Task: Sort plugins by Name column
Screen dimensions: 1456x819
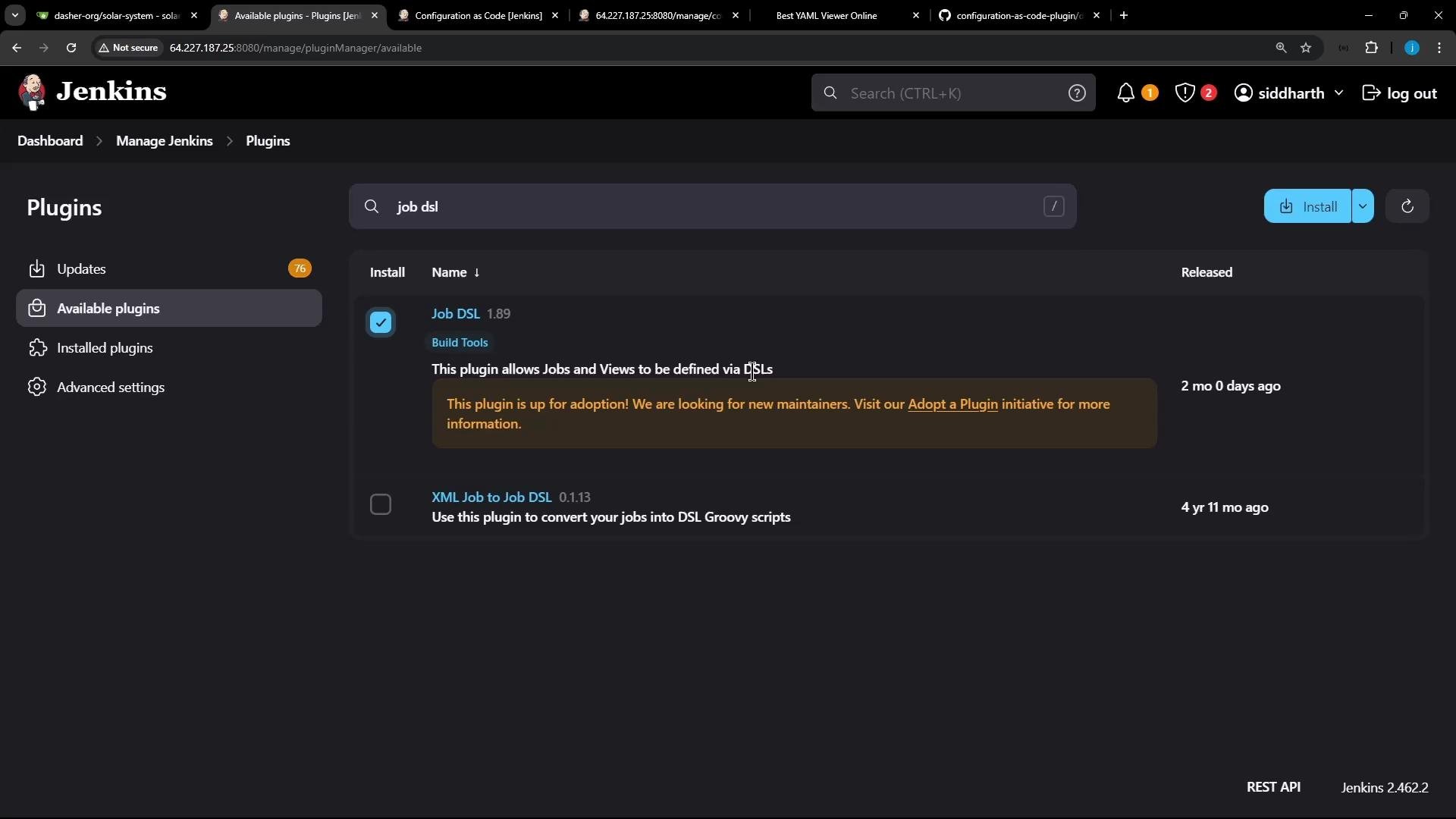Action: pos(456,272)
